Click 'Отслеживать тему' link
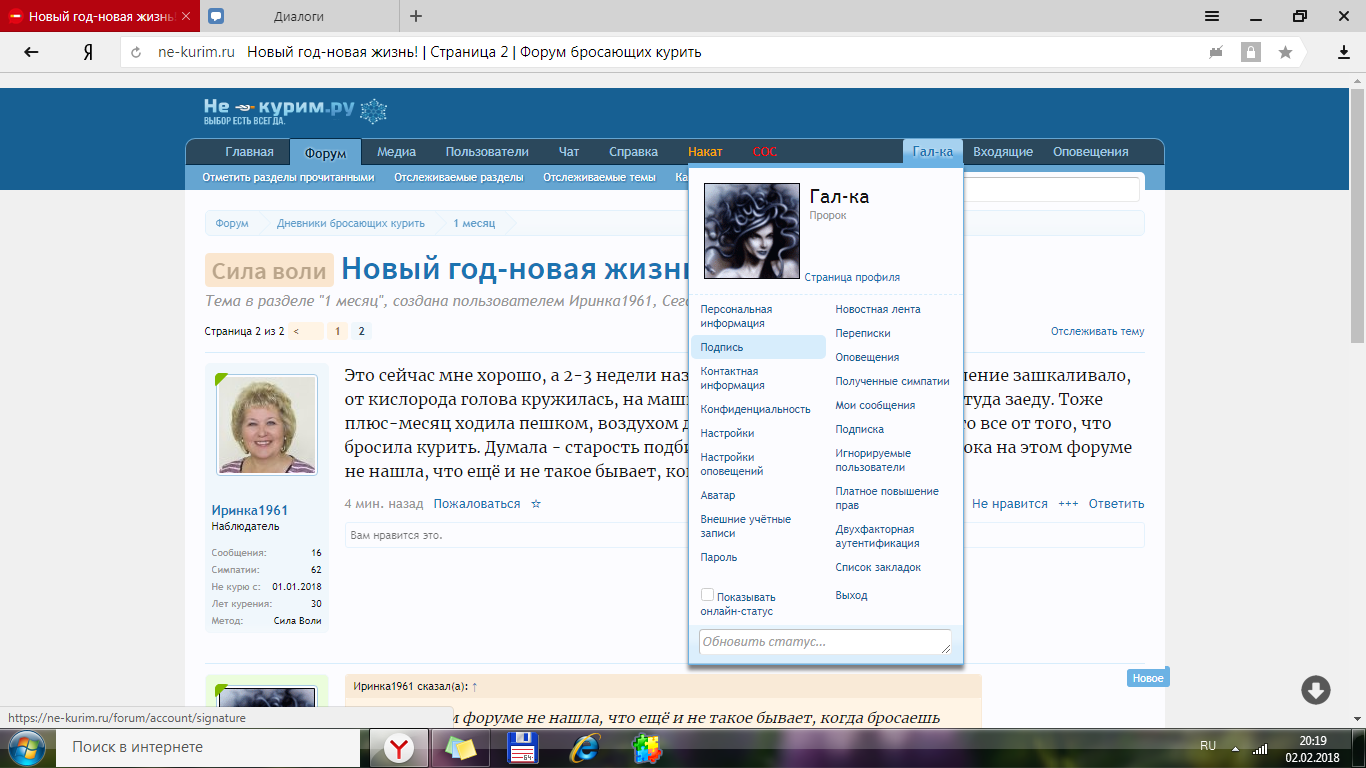This screenshot has width=1366, height=768. (x=1097, y=331)
